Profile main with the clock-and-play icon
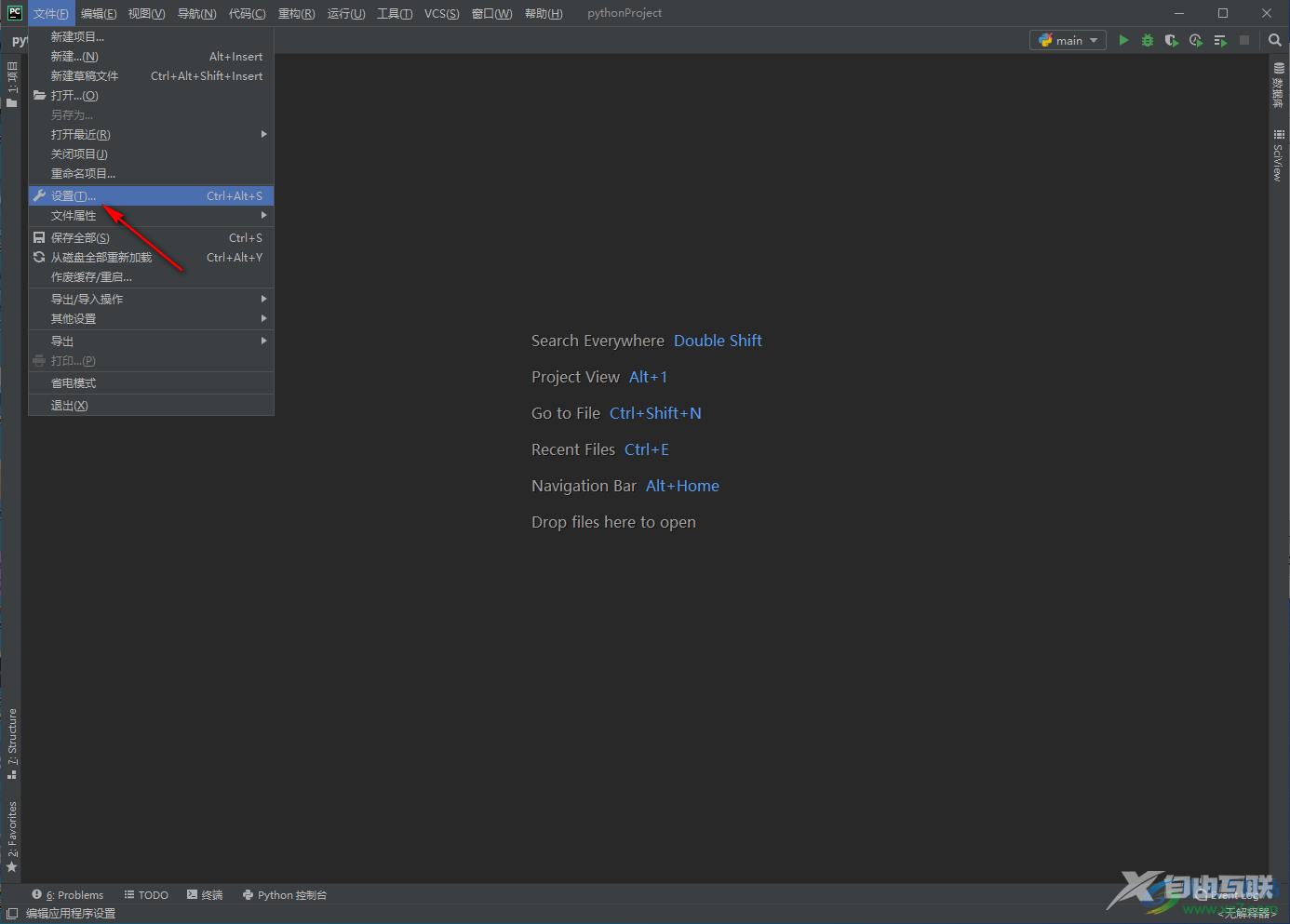 click(x=1196, y=40)
